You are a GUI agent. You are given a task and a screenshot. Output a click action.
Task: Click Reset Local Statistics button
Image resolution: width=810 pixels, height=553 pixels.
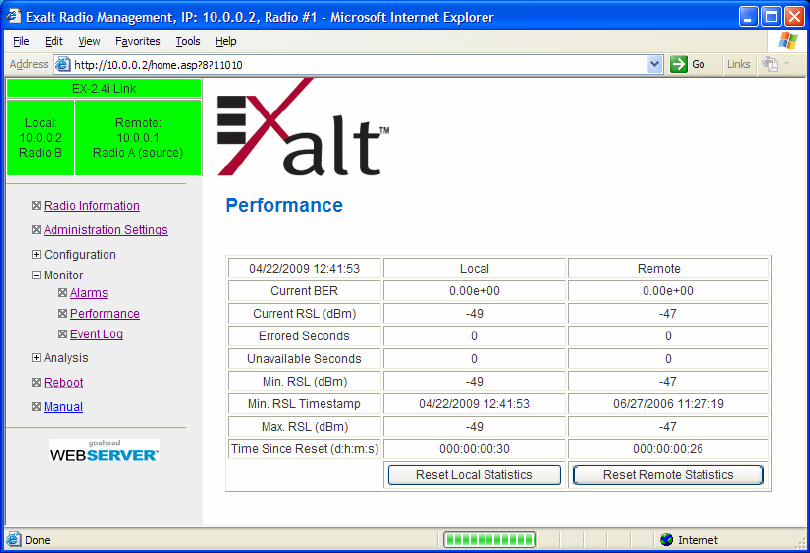474,475
